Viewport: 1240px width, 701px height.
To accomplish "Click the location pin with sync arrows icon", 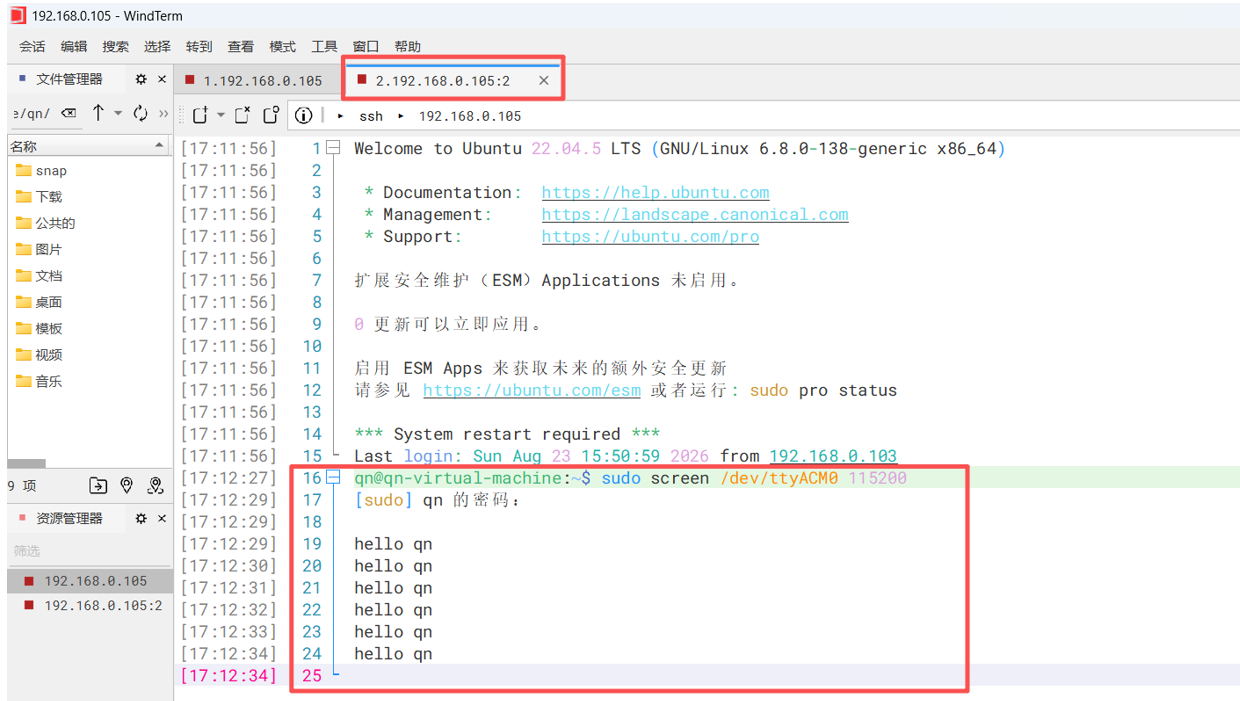I will (155, 486).
